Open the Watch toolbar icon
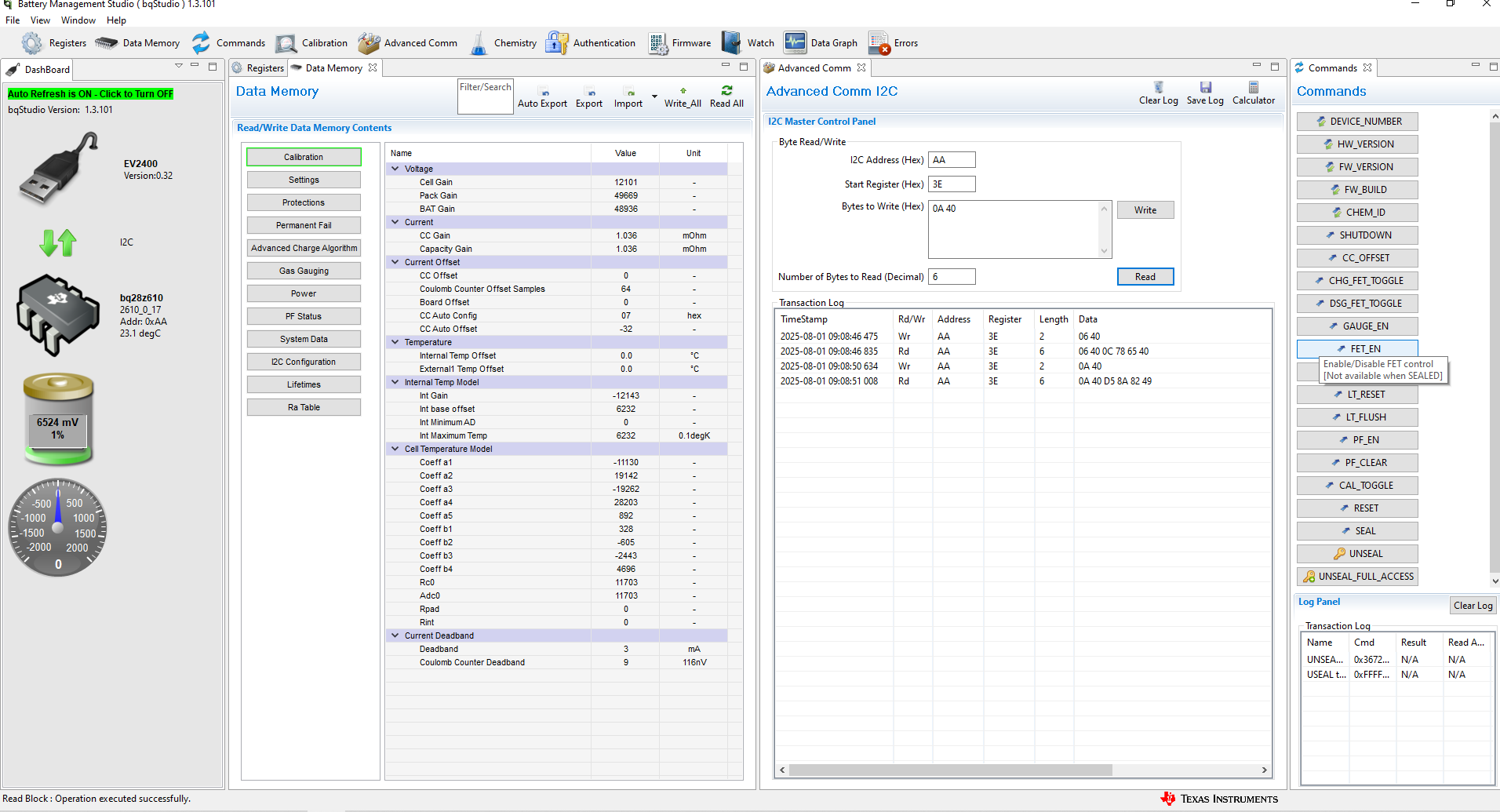The height and width of the screenshot is (812, 1500). (731, 43)
